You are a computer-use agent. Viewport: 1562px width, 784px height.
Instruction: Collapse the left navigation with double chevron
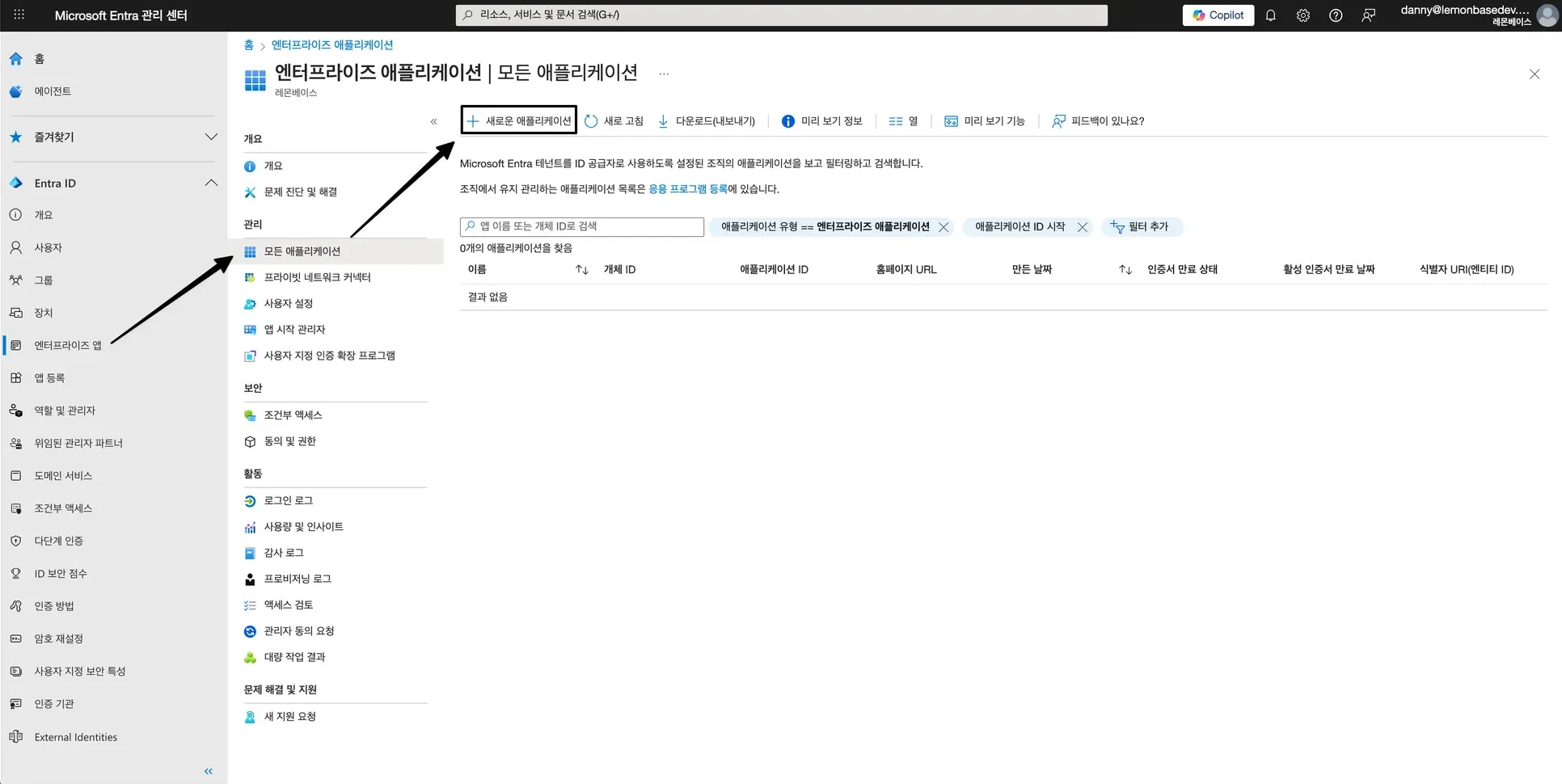[209, 771]
